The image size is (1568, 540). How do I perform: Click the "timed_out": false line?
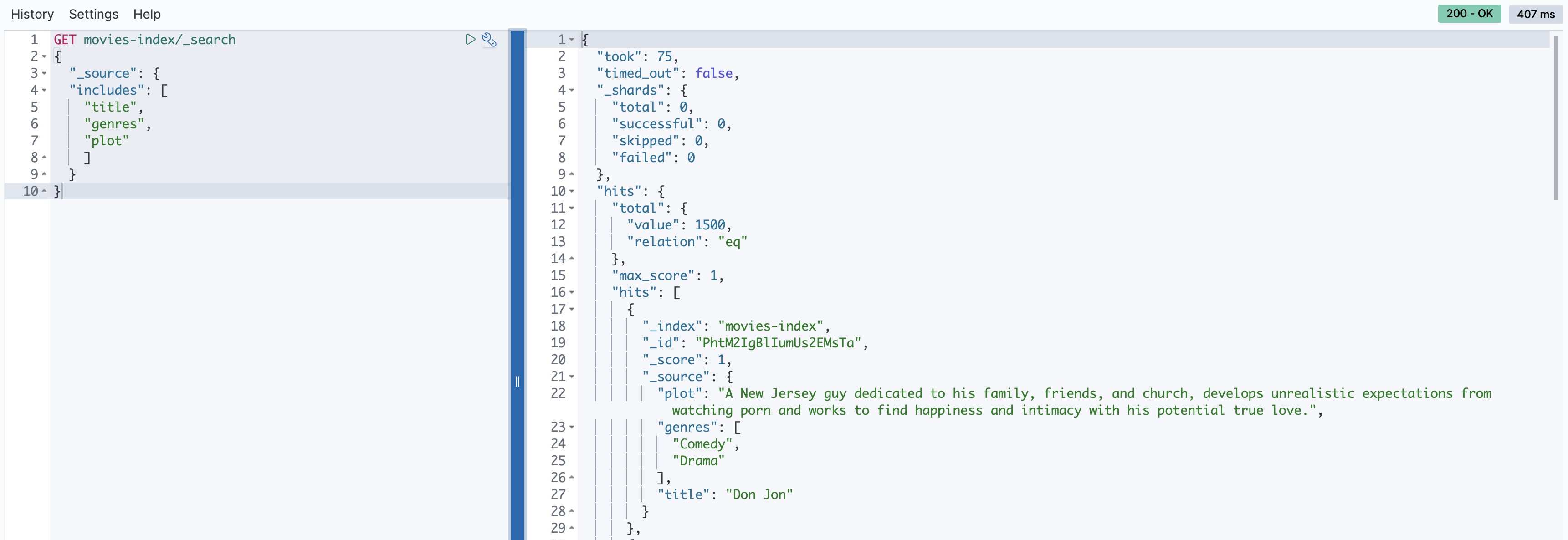[668, 74]
